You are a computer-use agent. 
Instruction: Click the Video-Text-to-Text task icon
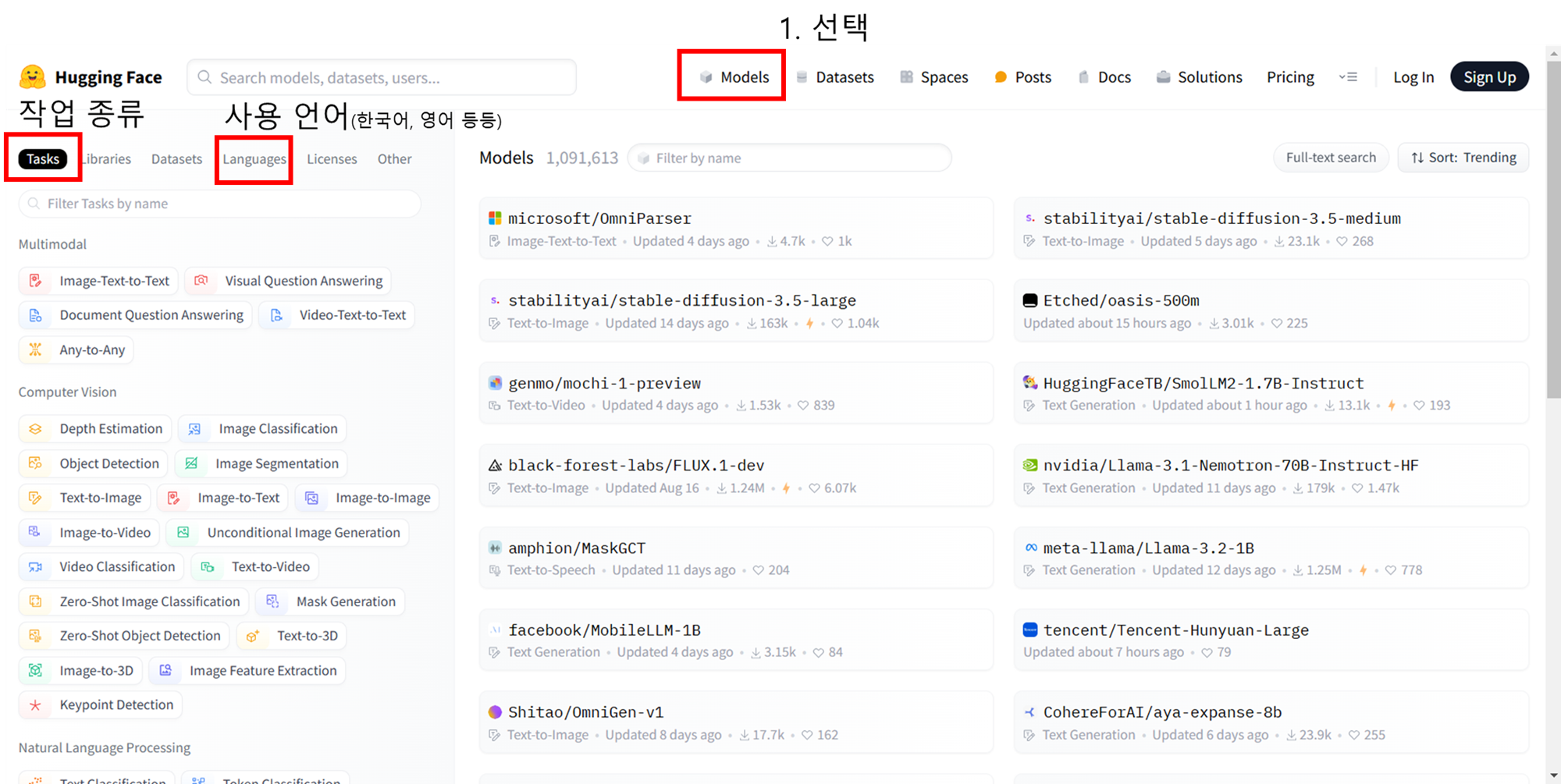click(276, 315)
